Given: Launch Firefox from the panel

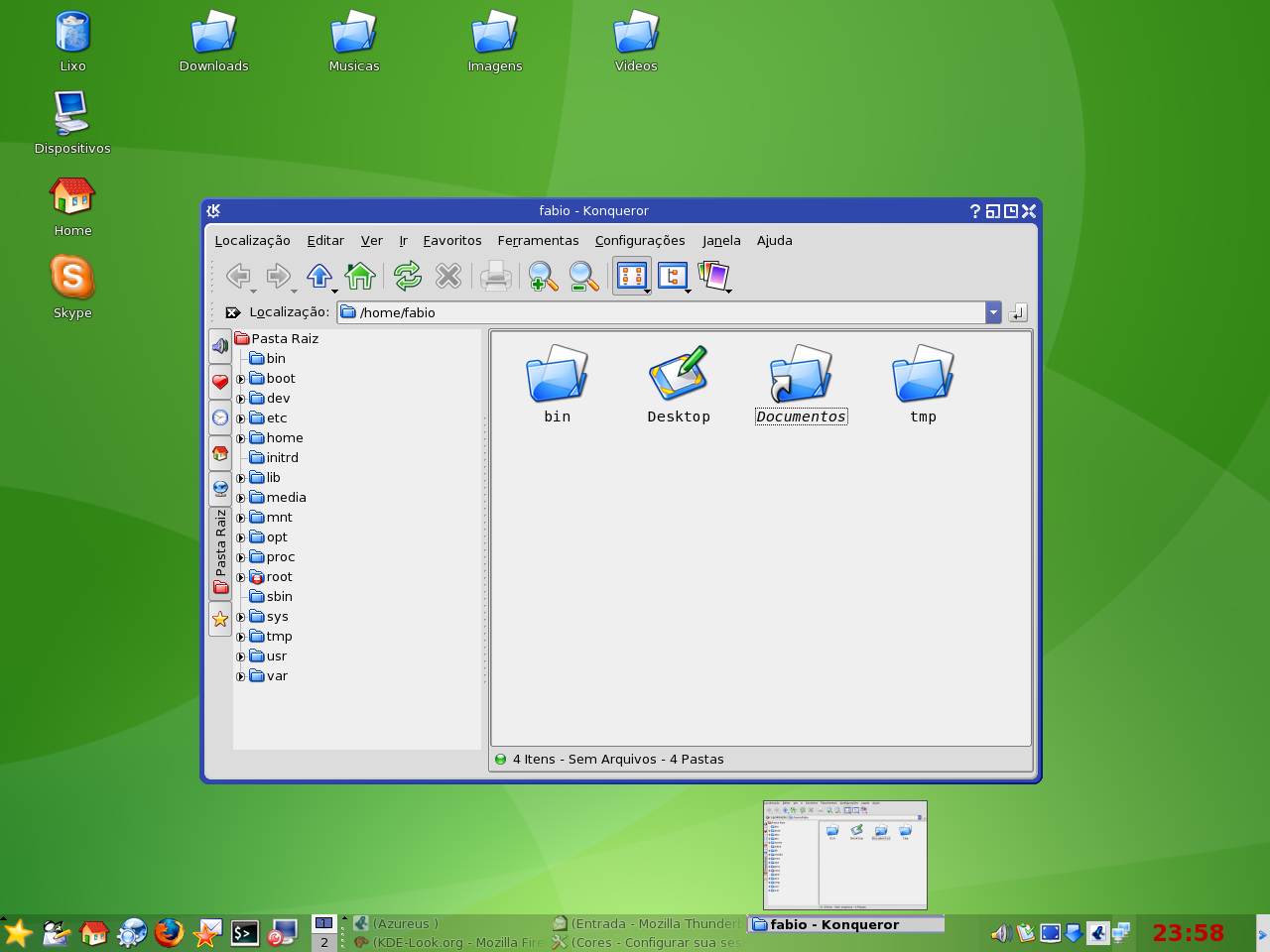Looking at the screenshot, I should point(170,933).
